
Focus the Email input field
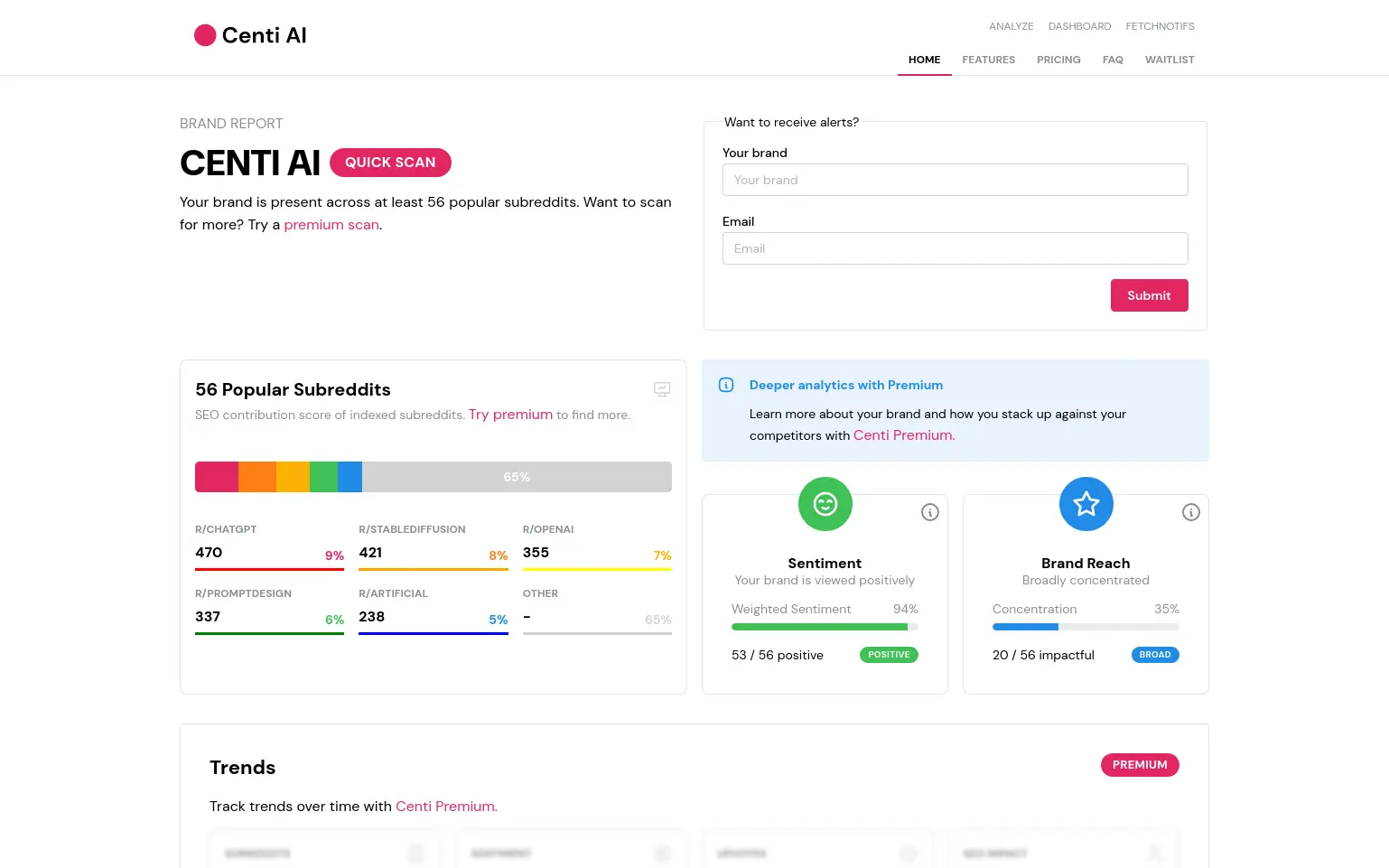click(x=955, y=248)
